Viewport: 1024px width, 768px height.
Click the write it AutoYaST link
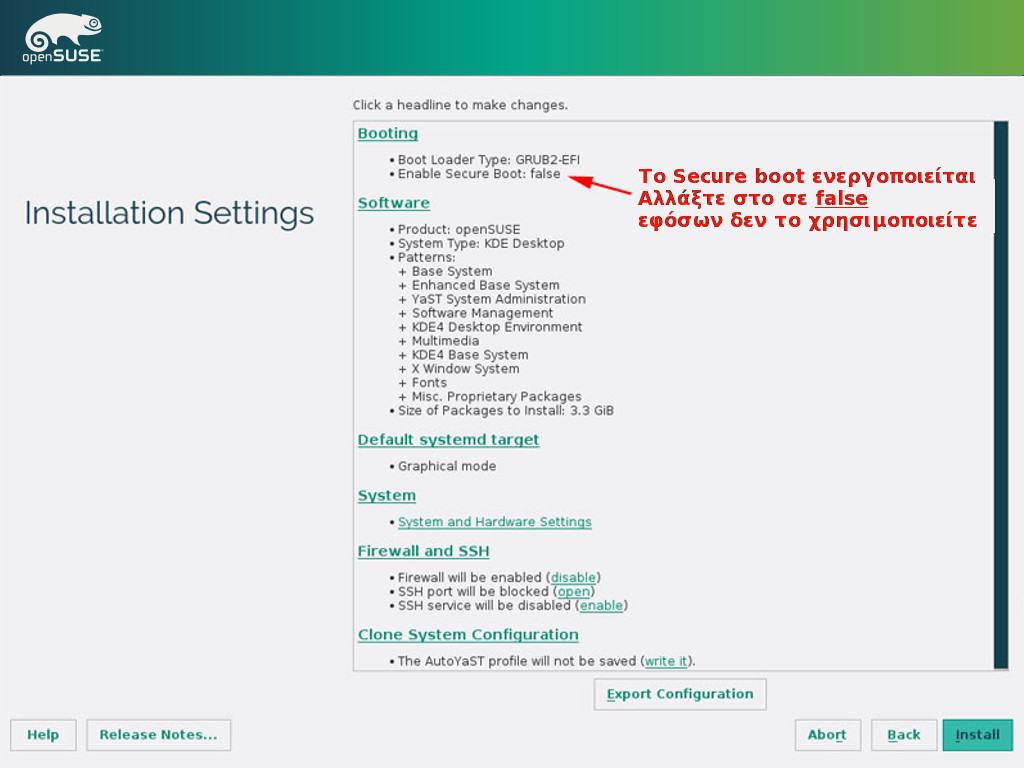[x=666, y=661]
